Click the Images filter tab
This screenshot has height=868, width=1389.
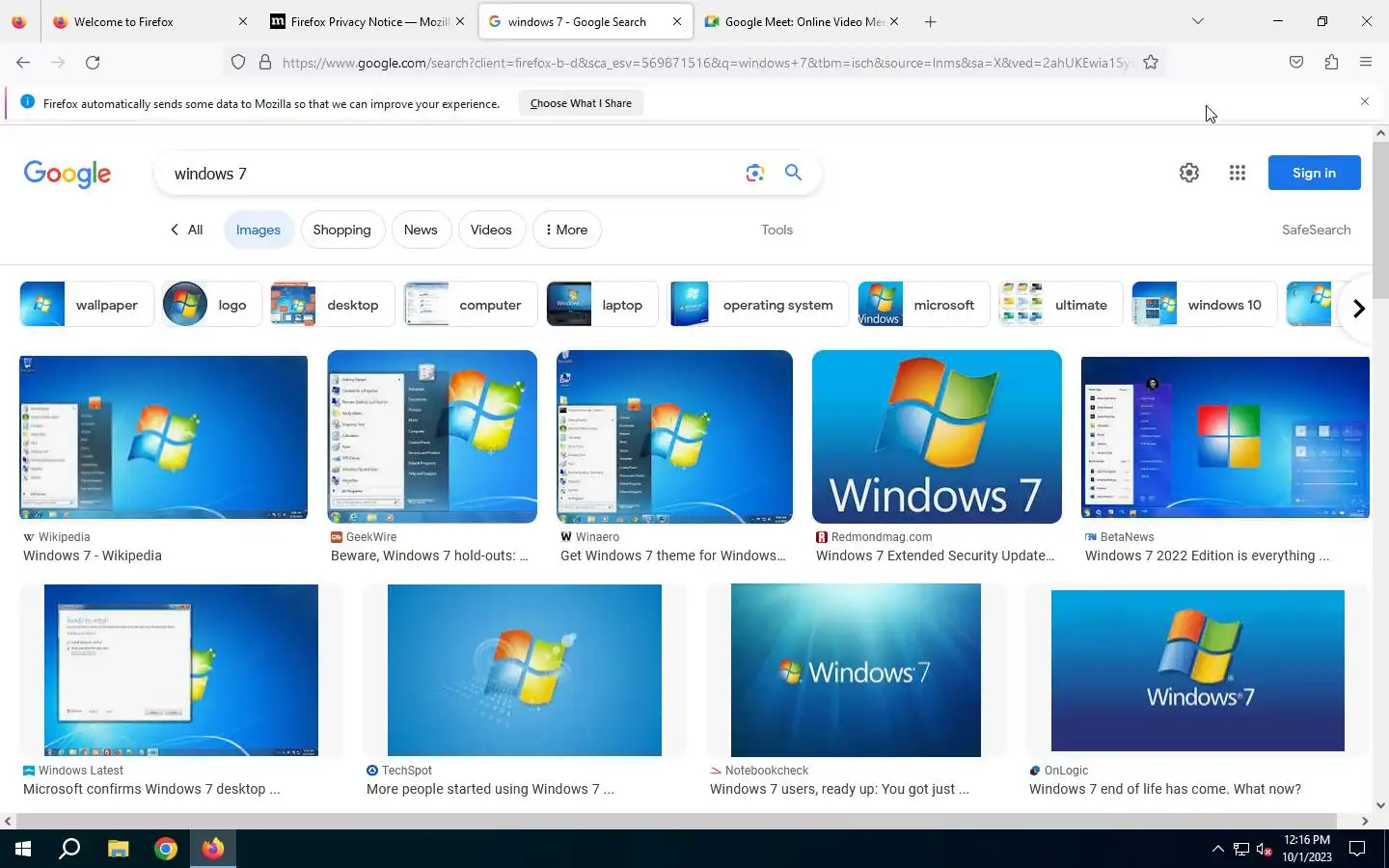(259, 230)
